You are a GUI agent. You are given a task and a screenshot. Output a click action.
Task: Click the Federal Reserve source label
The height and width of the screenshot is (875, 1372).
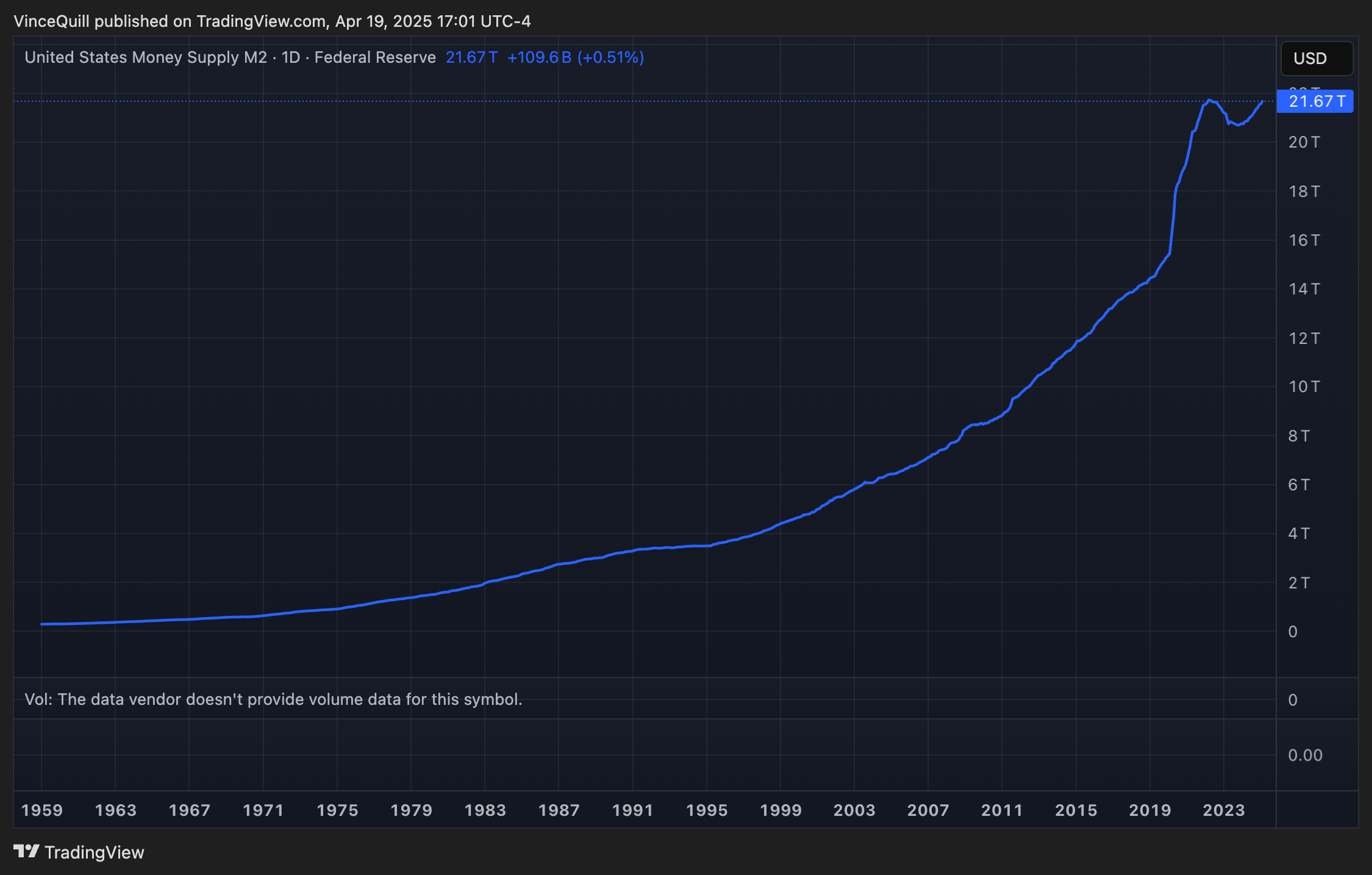coord(375,57)
